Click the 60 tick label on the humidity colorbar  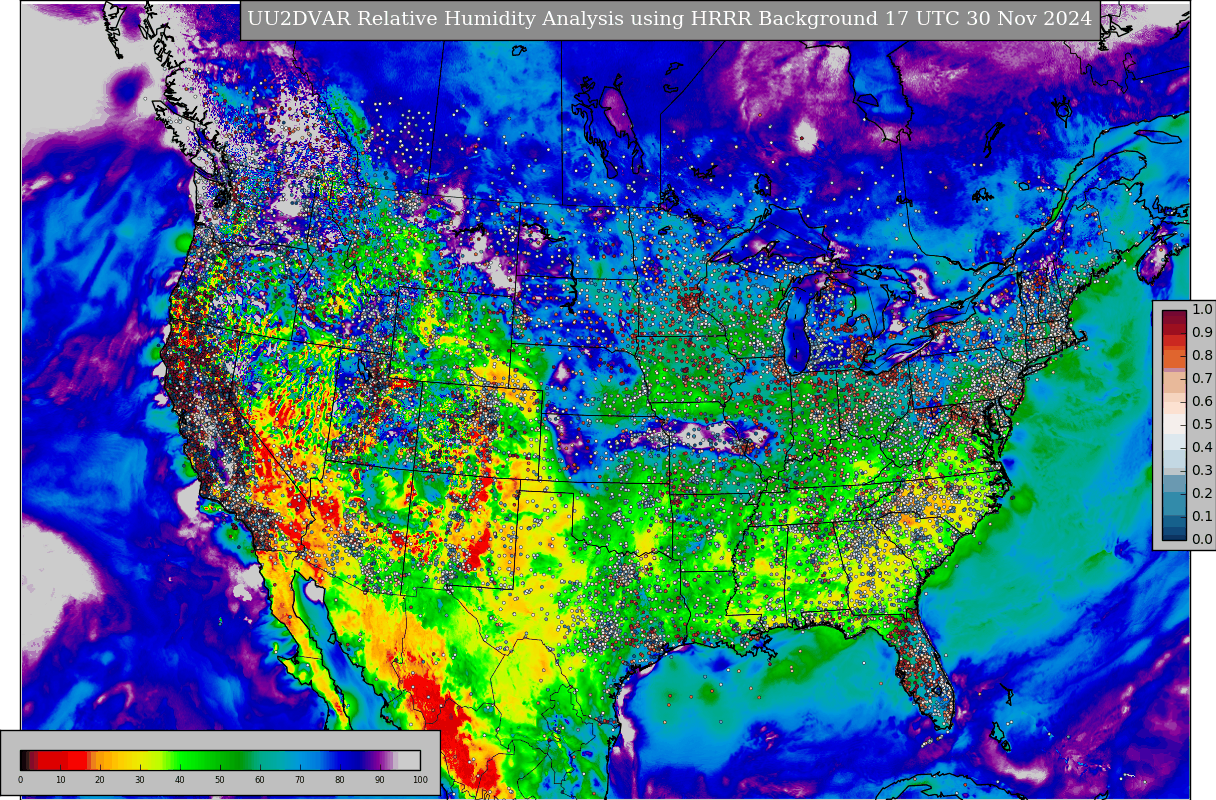pos(260,780)
